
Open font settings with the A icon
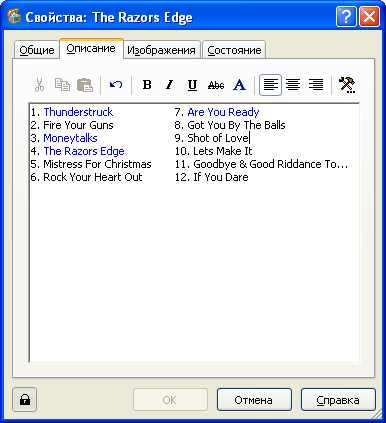click(x=239, y=85)
